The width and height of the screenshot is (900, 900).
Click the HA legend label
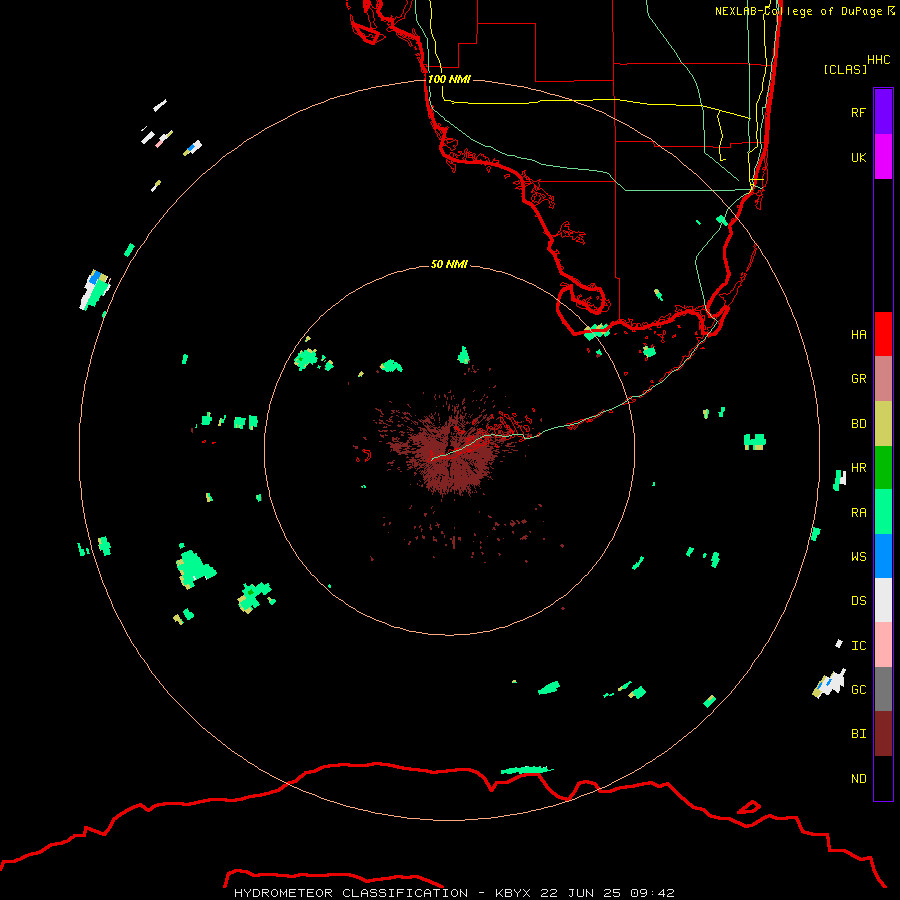858,334
